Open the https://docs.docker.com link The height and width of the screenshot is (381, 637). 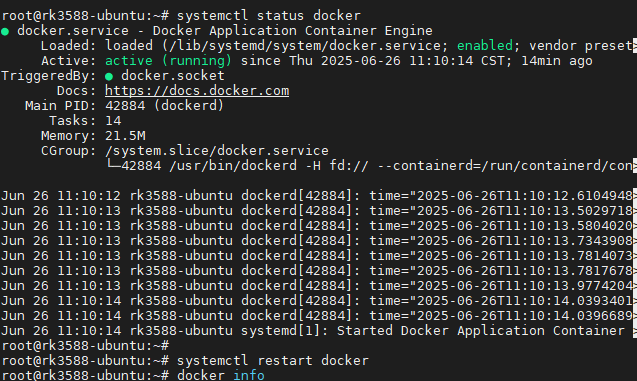197,91
